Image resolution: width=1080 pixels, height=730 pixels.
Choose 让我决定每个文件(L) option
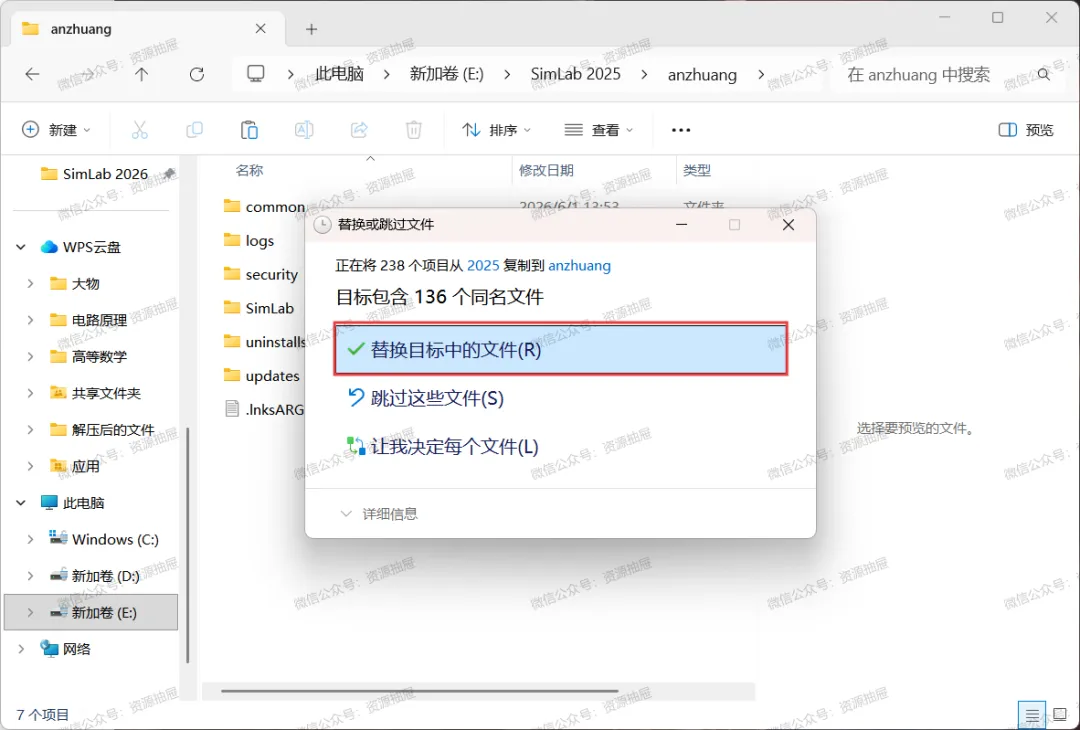pyautogui.click(x=443, y=446)
